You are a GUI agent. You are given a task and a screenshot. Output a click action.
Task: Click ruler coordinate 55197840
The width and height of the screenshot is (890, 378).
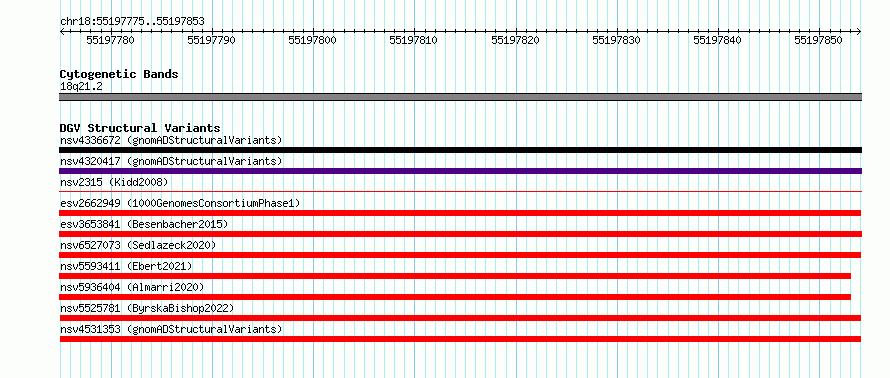point(717,41)
